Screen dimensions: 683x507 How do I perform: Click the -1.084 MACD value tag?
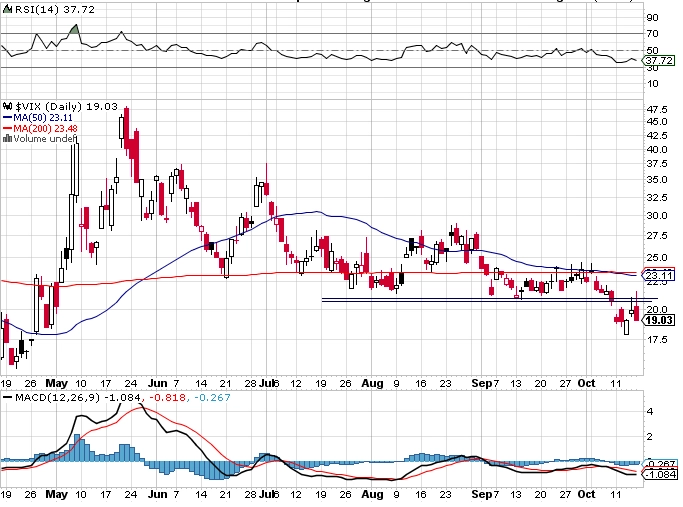tap(660, 474)
